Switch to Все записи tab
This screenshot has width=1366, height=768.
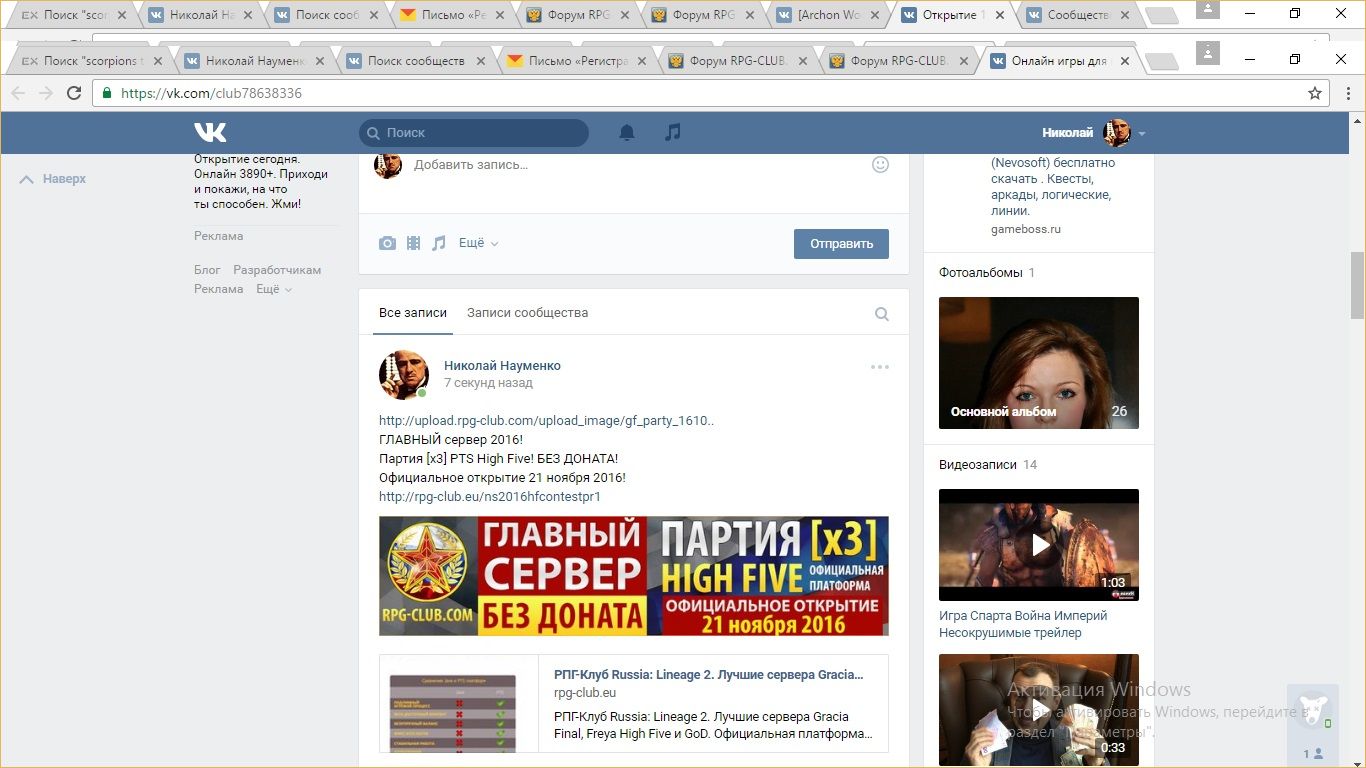click(x=413, y=313)
